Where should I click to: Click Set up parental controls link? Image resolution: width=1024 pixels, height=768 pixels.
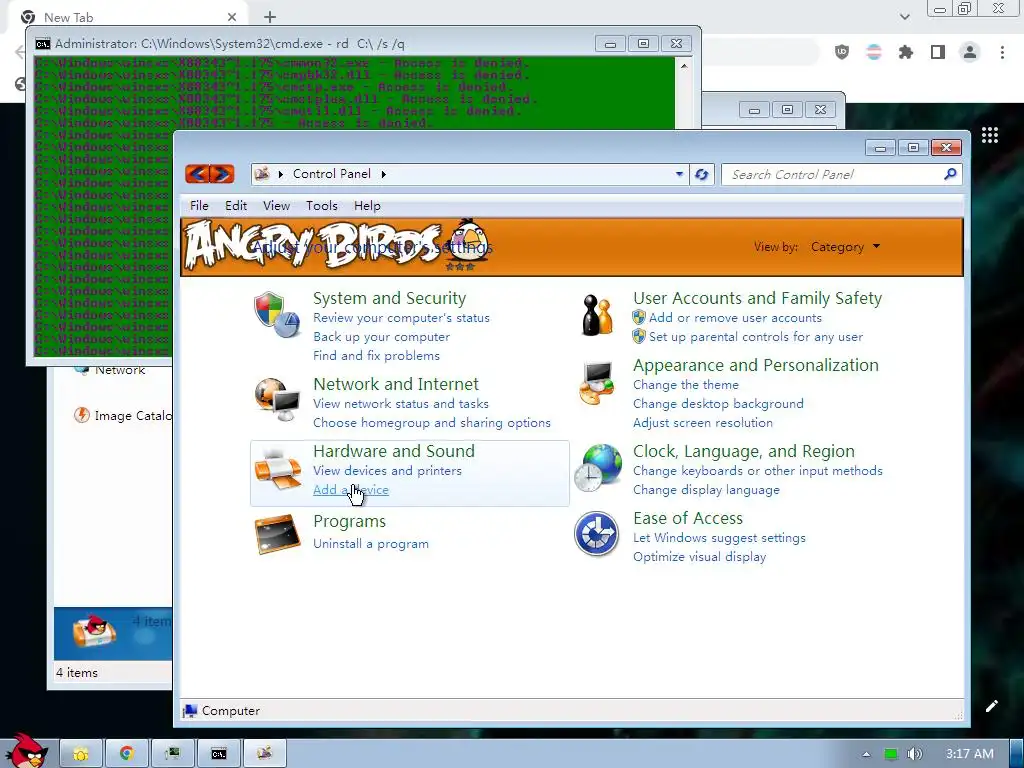pos(756,337)
